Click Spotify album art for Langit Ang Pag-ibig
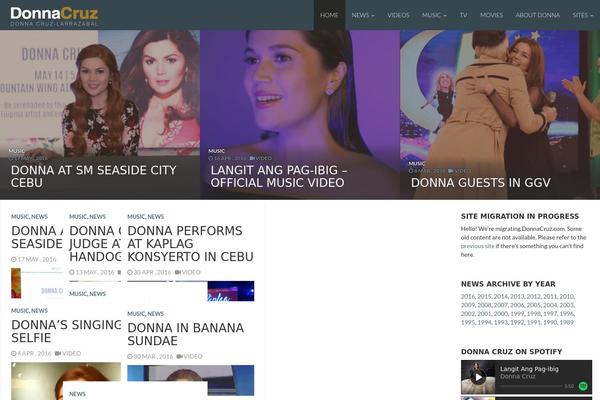The height and width of the screenshot is (400, 600). (x=478, y=377)
